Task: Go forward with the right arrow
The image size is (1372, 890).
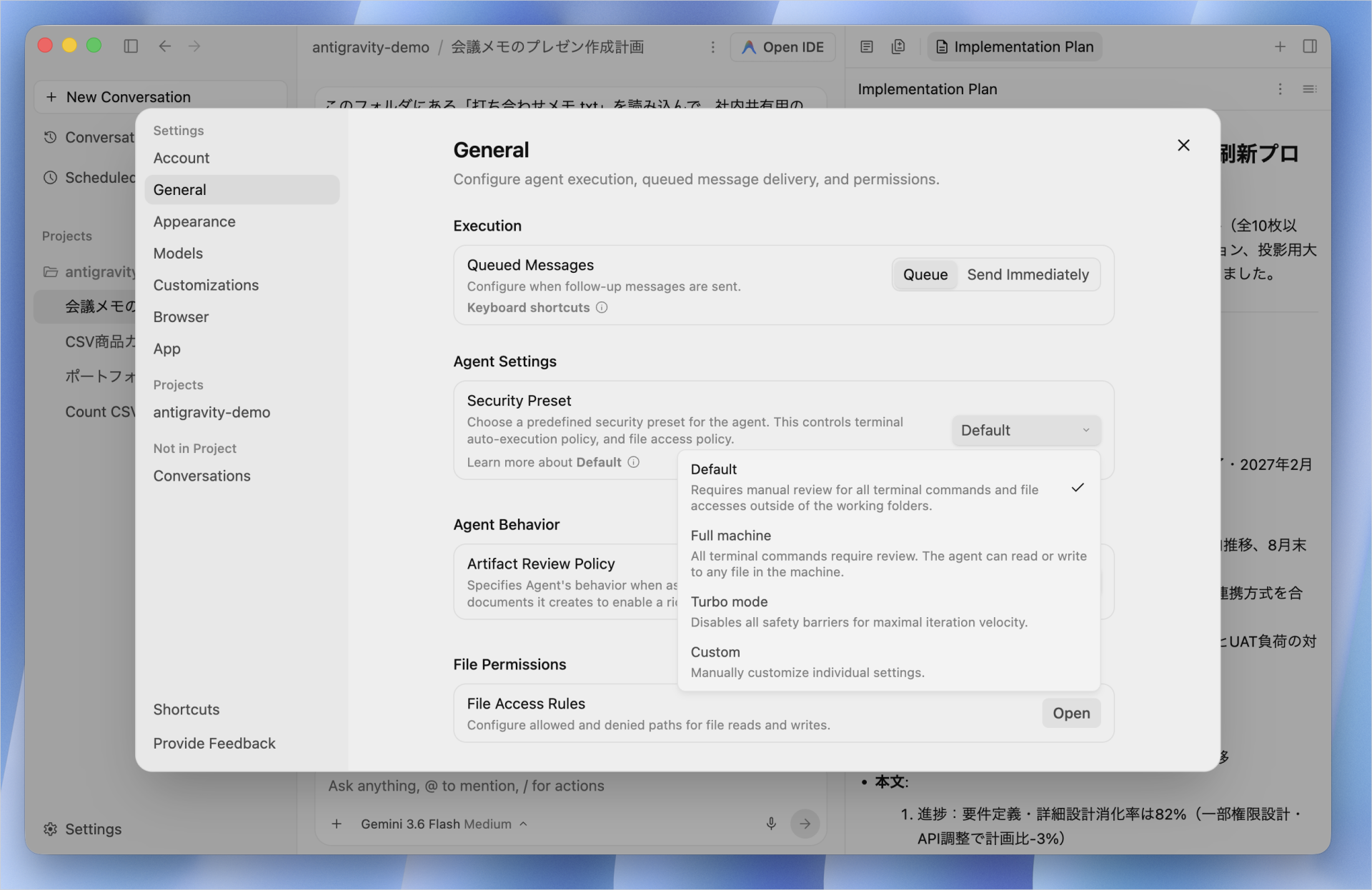Action: click(x=194, y=46)
